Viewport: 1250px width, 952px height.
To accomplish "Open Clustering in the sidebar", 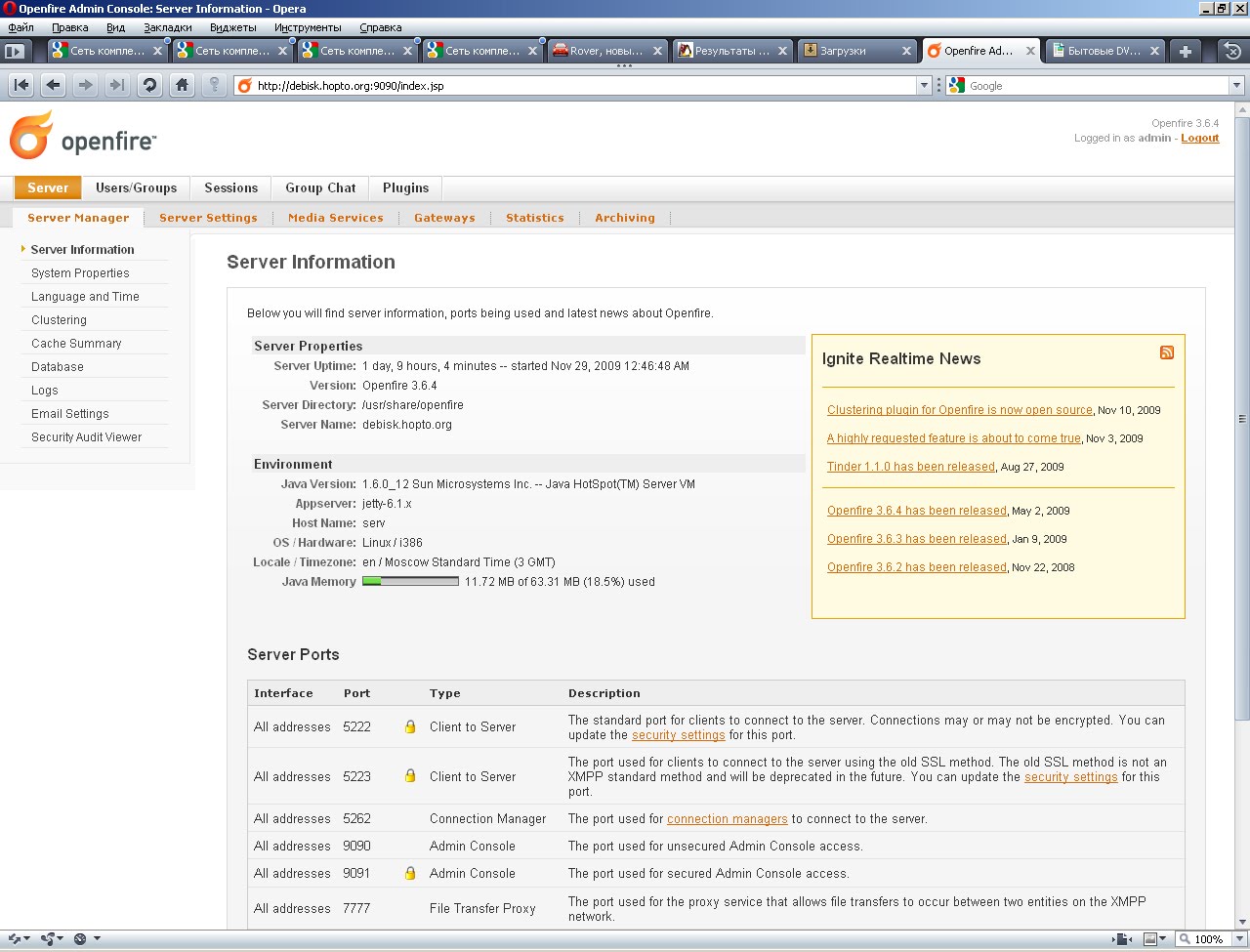I will pos(59,320).
